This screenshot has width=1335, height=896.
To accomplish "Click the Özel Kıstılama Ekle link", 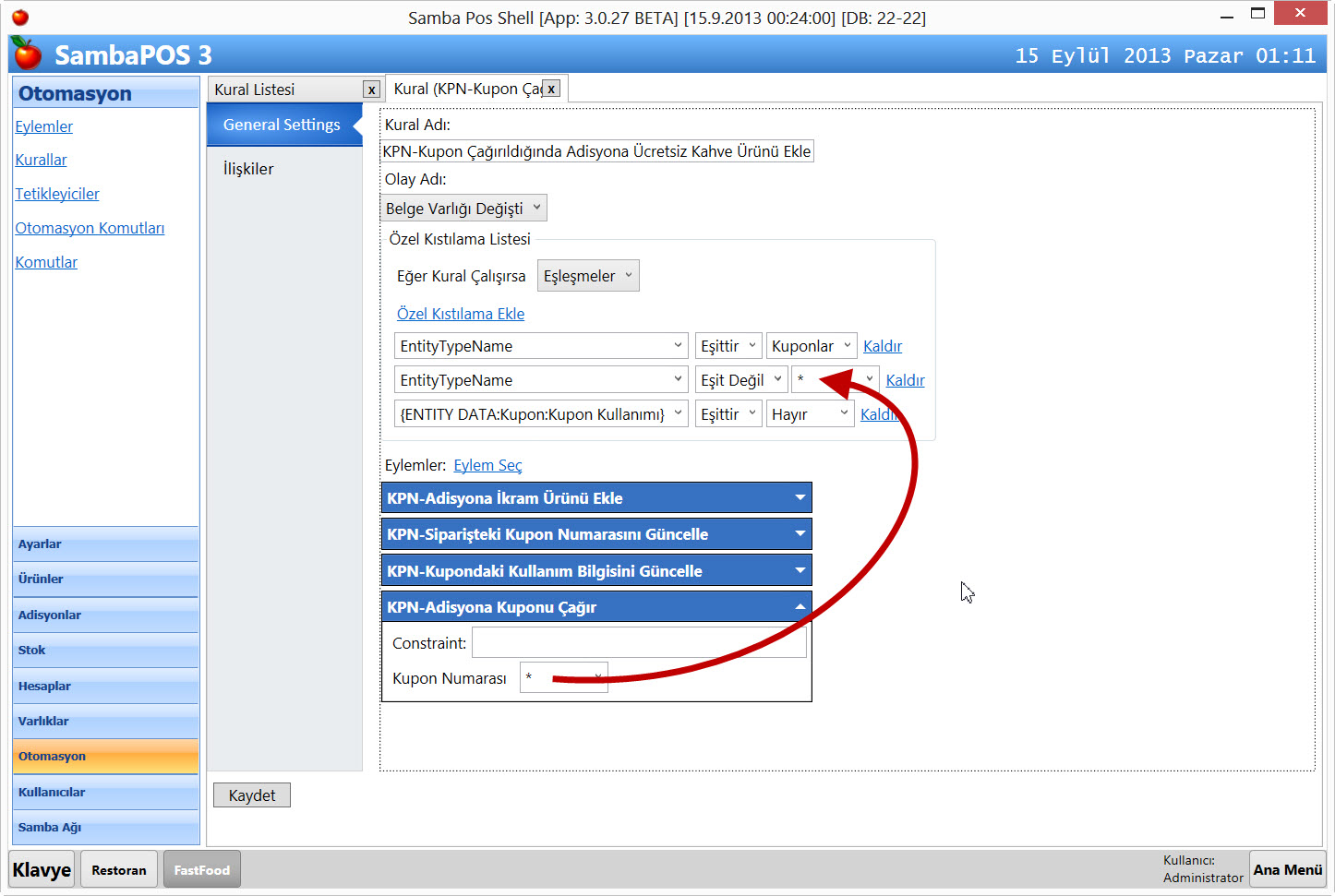I will [461, 314].
